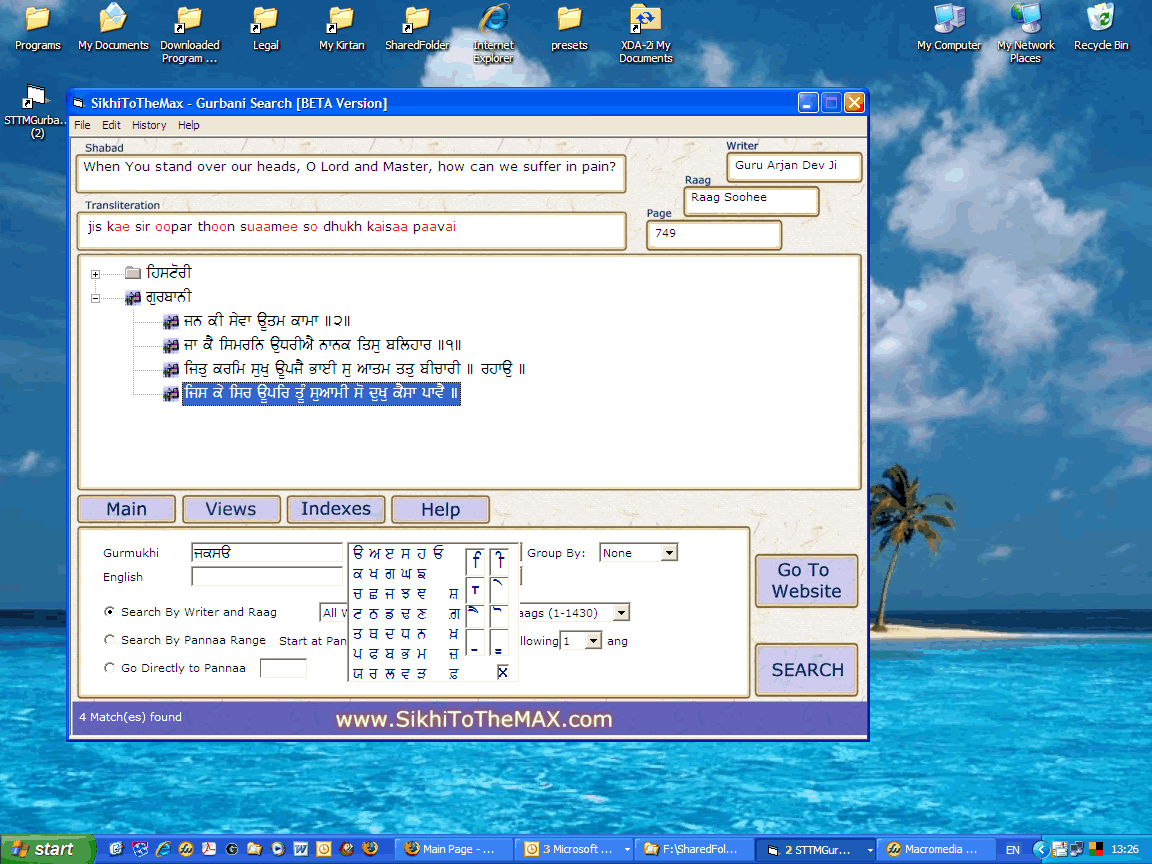Open the following ang number dropdown
This screenshot has height=864, width=1152.
pyautogui.click(x=594, y=641)
